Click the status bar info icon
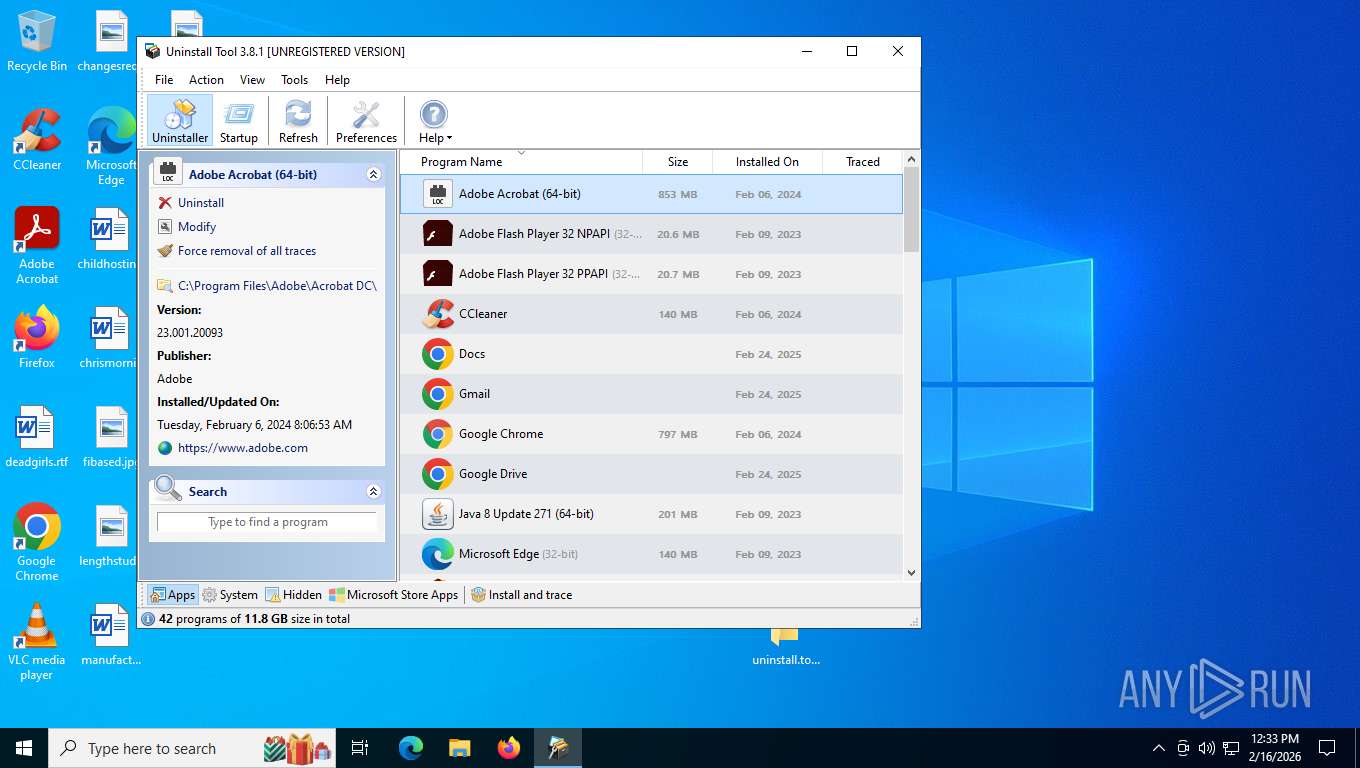The width and height of the screenshot is (1360, 768). pos(148,619)
